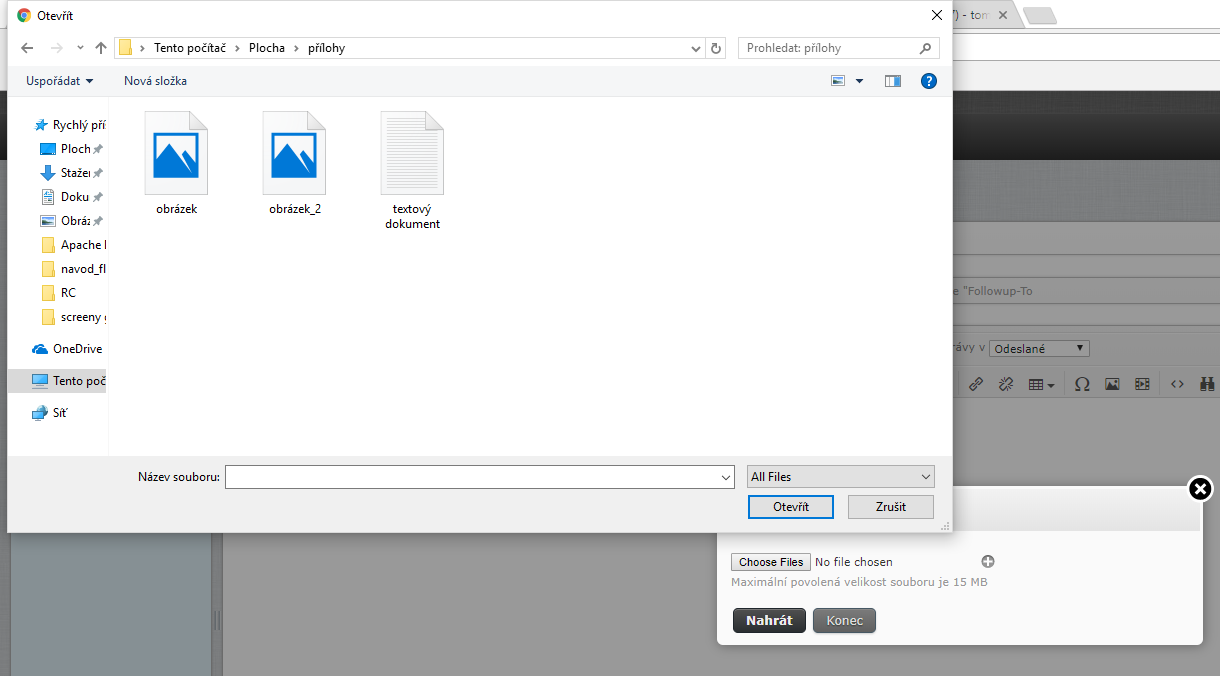The width and height of the screenshot is (1220, 676).
Task: Expand the view options dropdown arrow
Action: 859,81
